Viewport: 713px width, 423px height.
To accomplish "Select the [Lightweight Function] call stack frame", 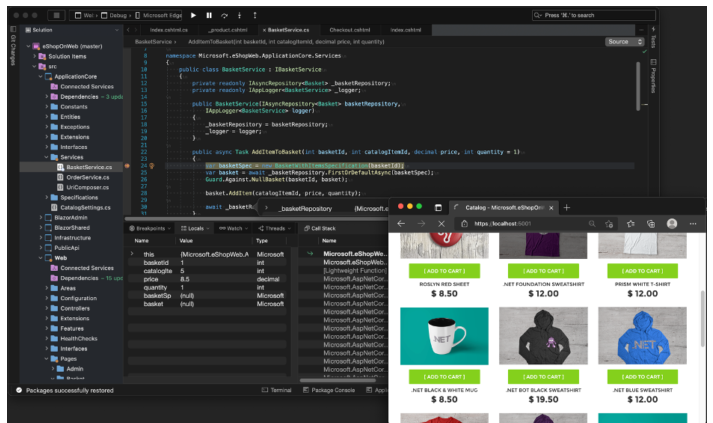I will click(355, 271).
